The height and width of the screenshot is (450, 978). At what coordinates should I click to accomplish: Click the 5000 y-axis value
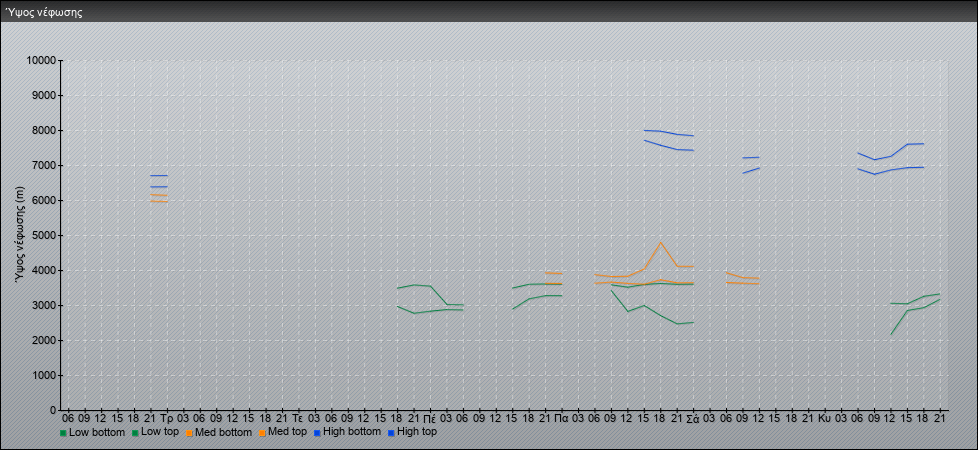pos(44,235)
